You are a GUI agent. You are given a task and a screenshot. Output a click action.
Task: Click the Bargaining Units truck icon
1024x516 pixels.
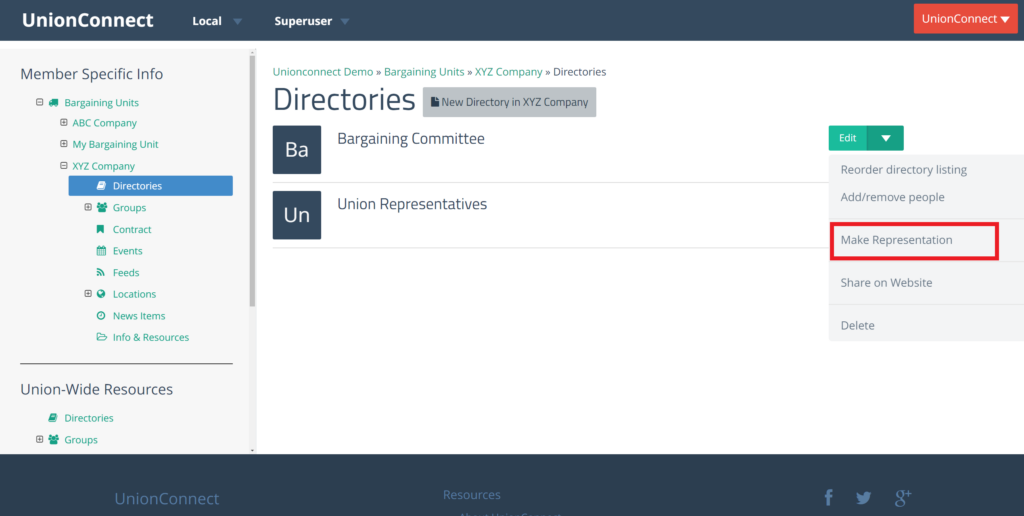54,103
